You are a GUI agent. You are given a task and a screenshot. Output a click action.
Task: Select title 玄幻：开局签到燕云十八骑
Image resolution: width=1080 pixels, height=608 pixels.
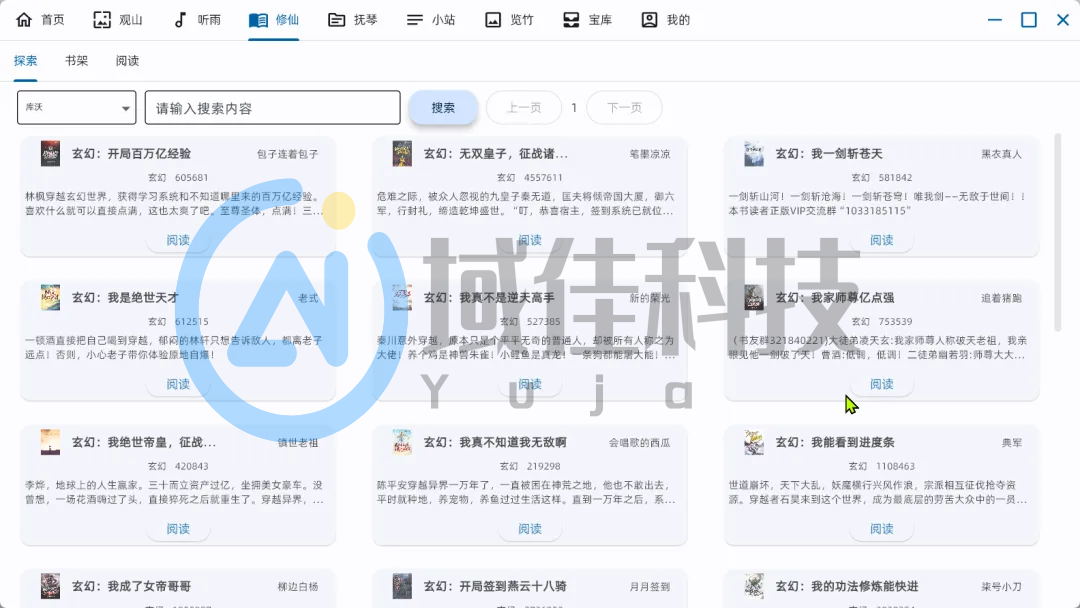tap(495, 586)
